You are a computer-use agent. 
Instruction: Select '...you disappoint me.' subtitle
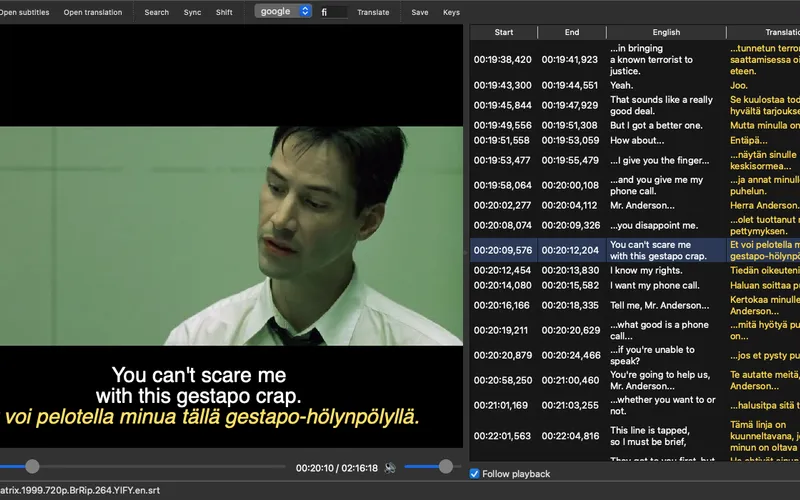coord(654,226)
